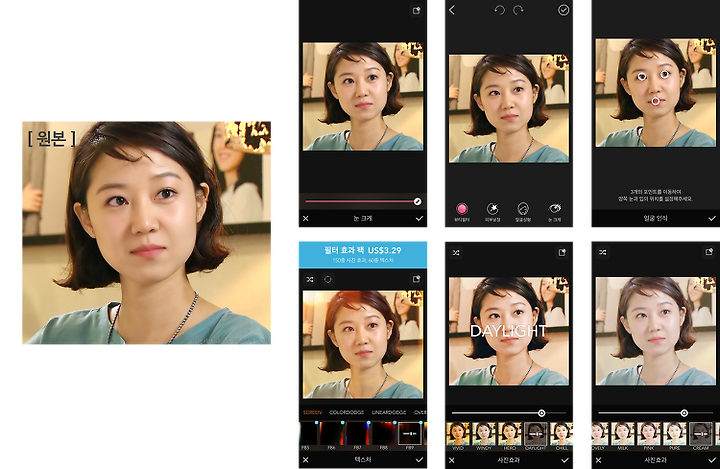Image resolution: width=720 pixels, height=469 pixels.
Task: Choose the HERO filter thumbnail
Action: (x=510, y=434)
